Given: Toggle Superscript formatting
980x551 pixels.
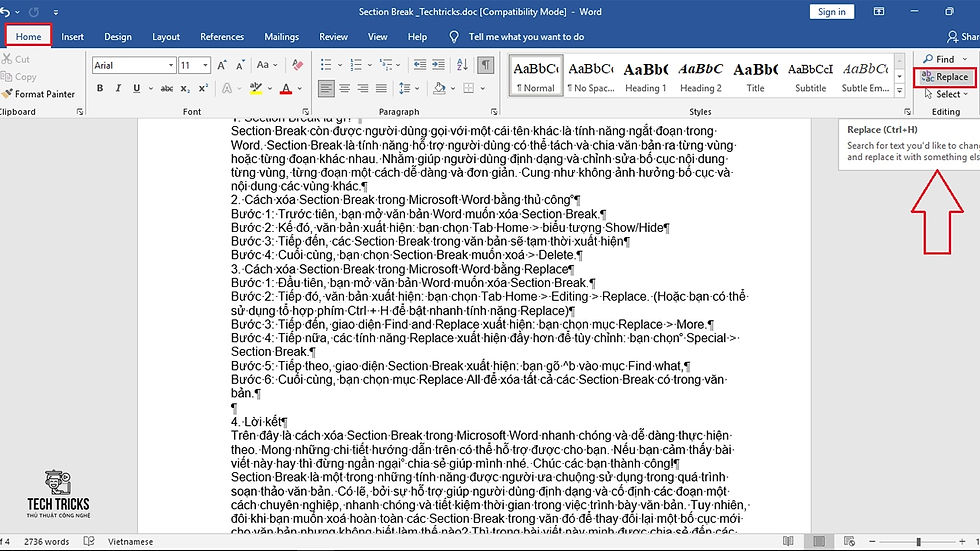Looking at the screenshot, I should [203, 89].
